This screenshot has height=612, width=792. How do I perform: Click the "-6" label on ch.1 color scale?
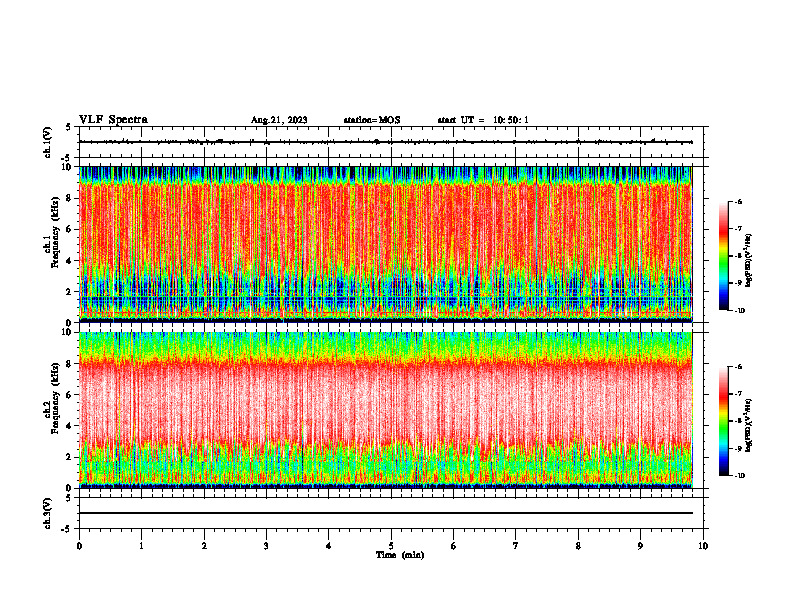[x=738, y=202]
